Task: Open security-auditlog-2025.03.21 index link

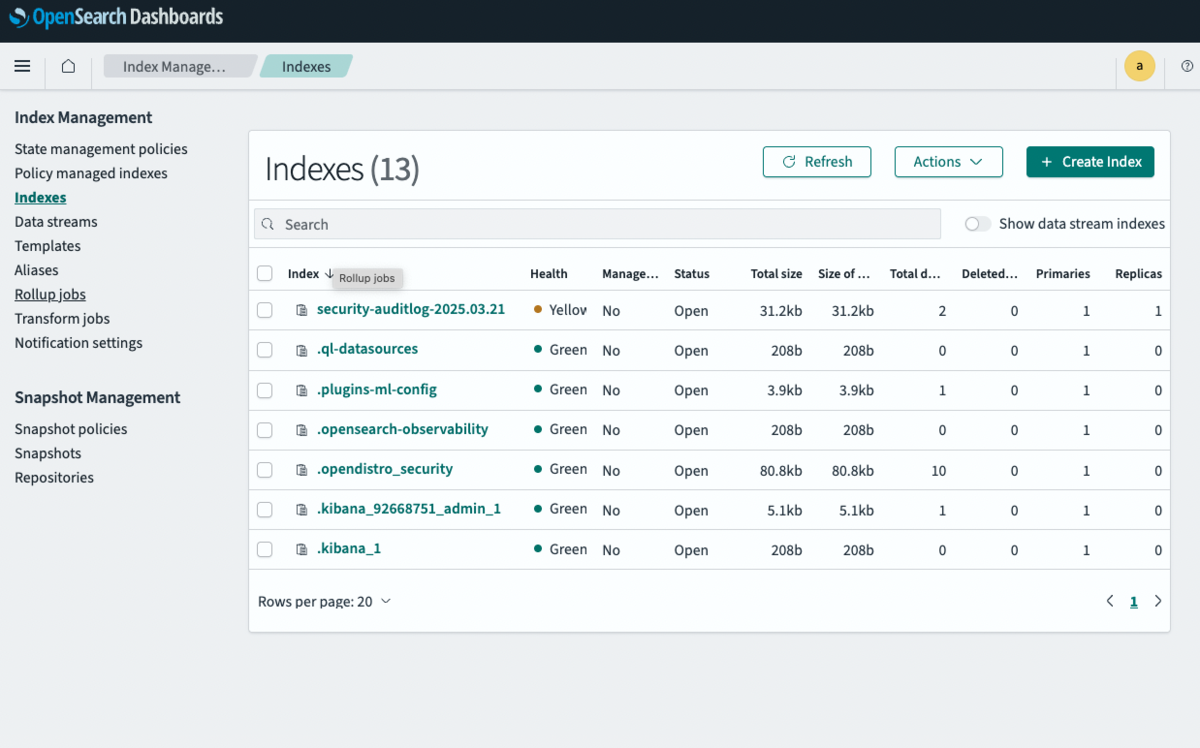Action: [411, 310]
